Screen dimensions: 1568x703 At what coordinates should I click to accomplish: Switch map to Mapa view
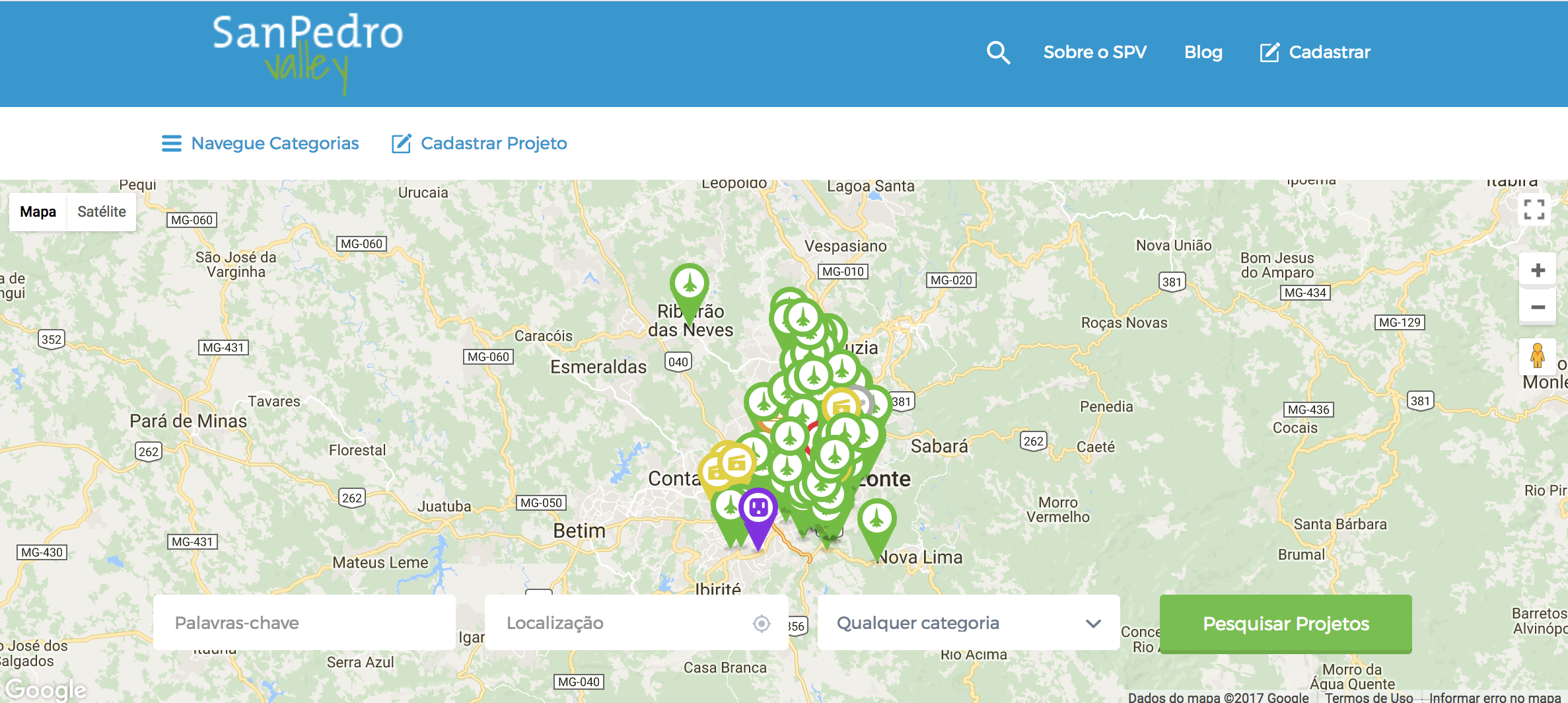point(38,211)
